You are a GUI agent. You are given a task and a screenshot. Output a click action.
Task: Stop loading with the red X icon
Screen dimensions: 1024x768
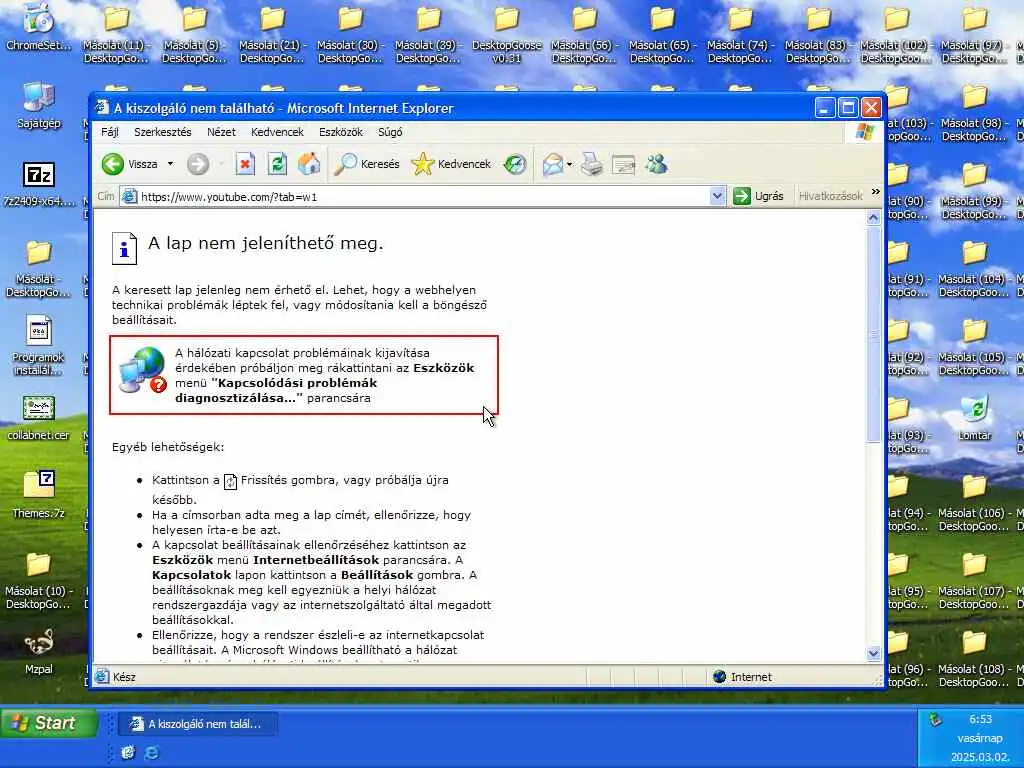245,164
